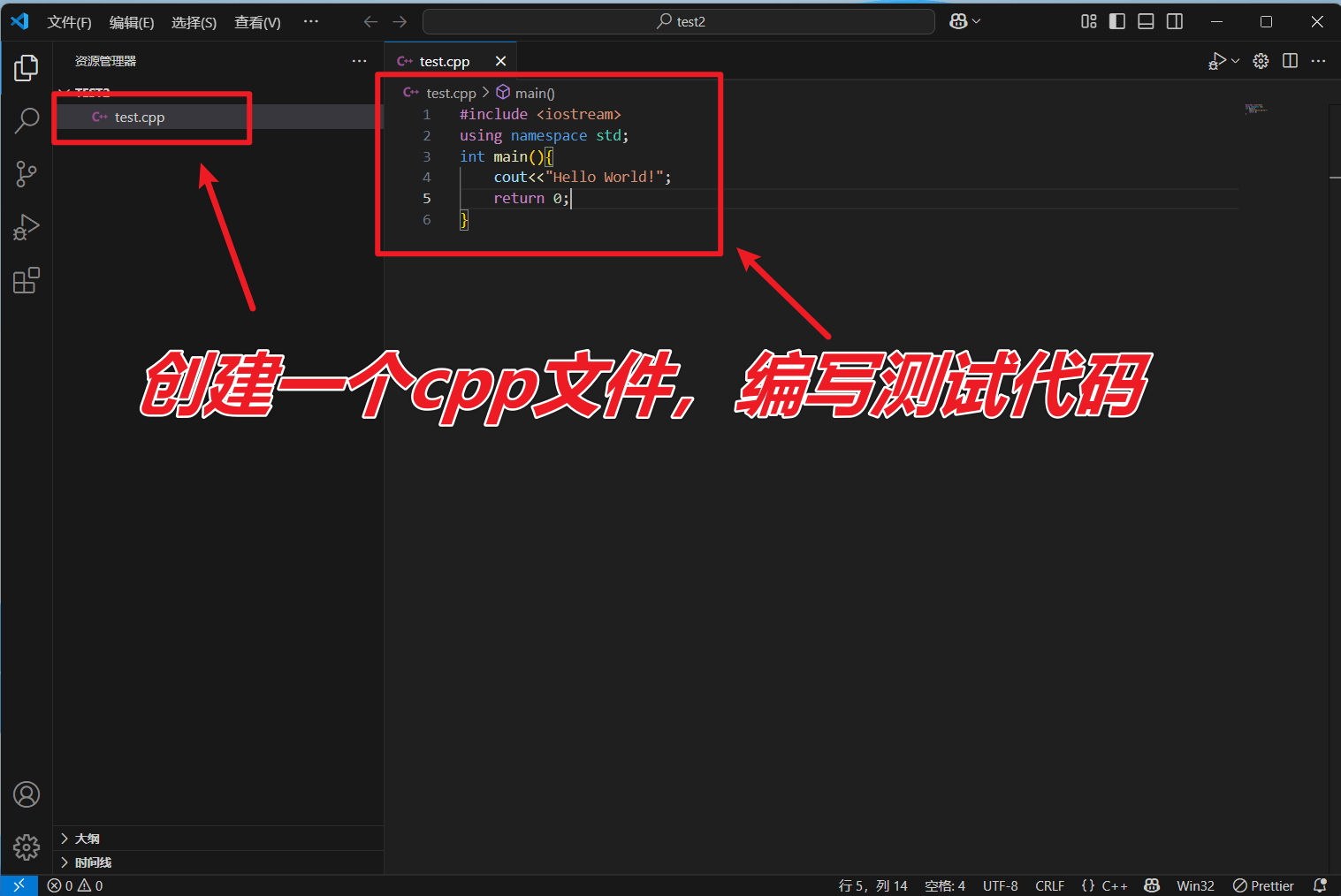Open Run and Debug view
The image size is (1341, 896).
[x=27, y=227]
